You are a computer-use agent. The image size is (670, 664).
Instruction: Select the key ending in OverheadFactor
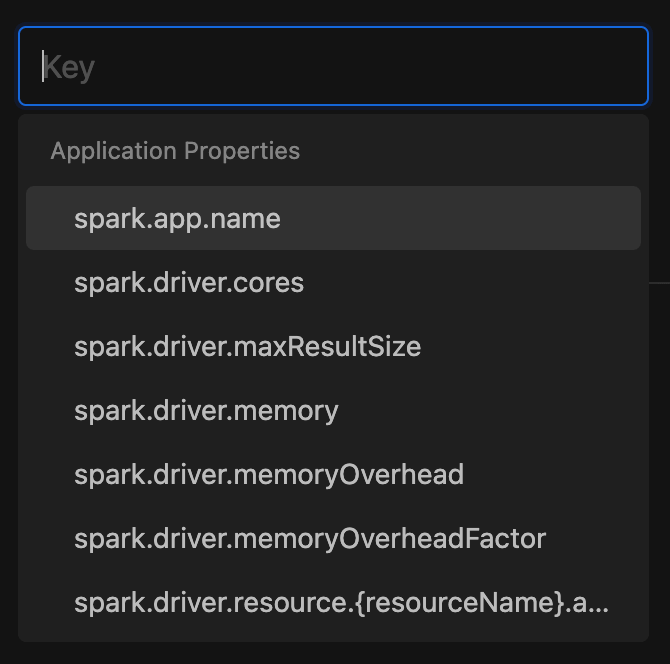tap(333, 538)
